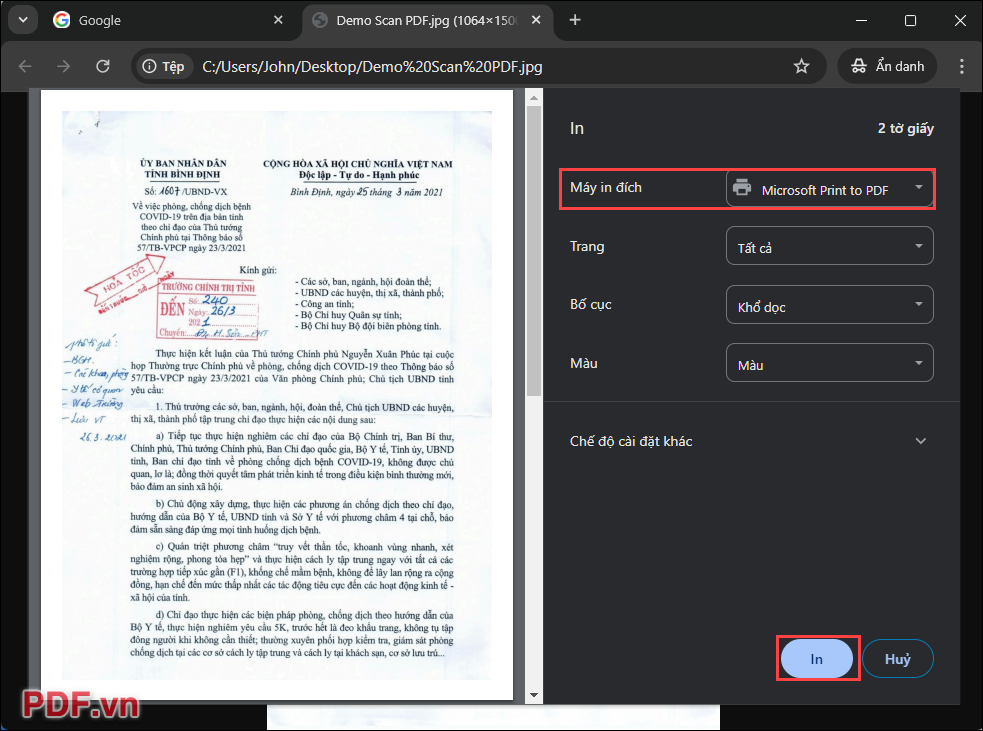Click the Ẩn danh incognito badge

[886, 66]
